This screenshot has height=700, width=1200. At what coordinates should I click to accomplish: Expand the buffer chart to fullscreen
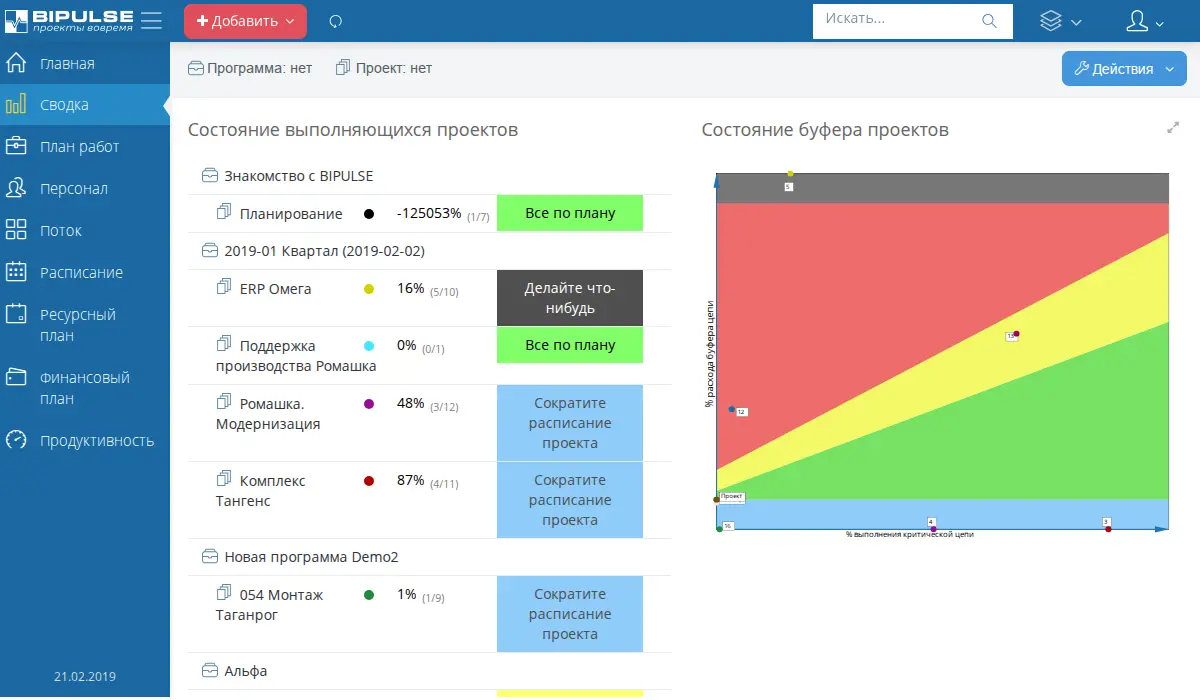[x=1173, y=128]
